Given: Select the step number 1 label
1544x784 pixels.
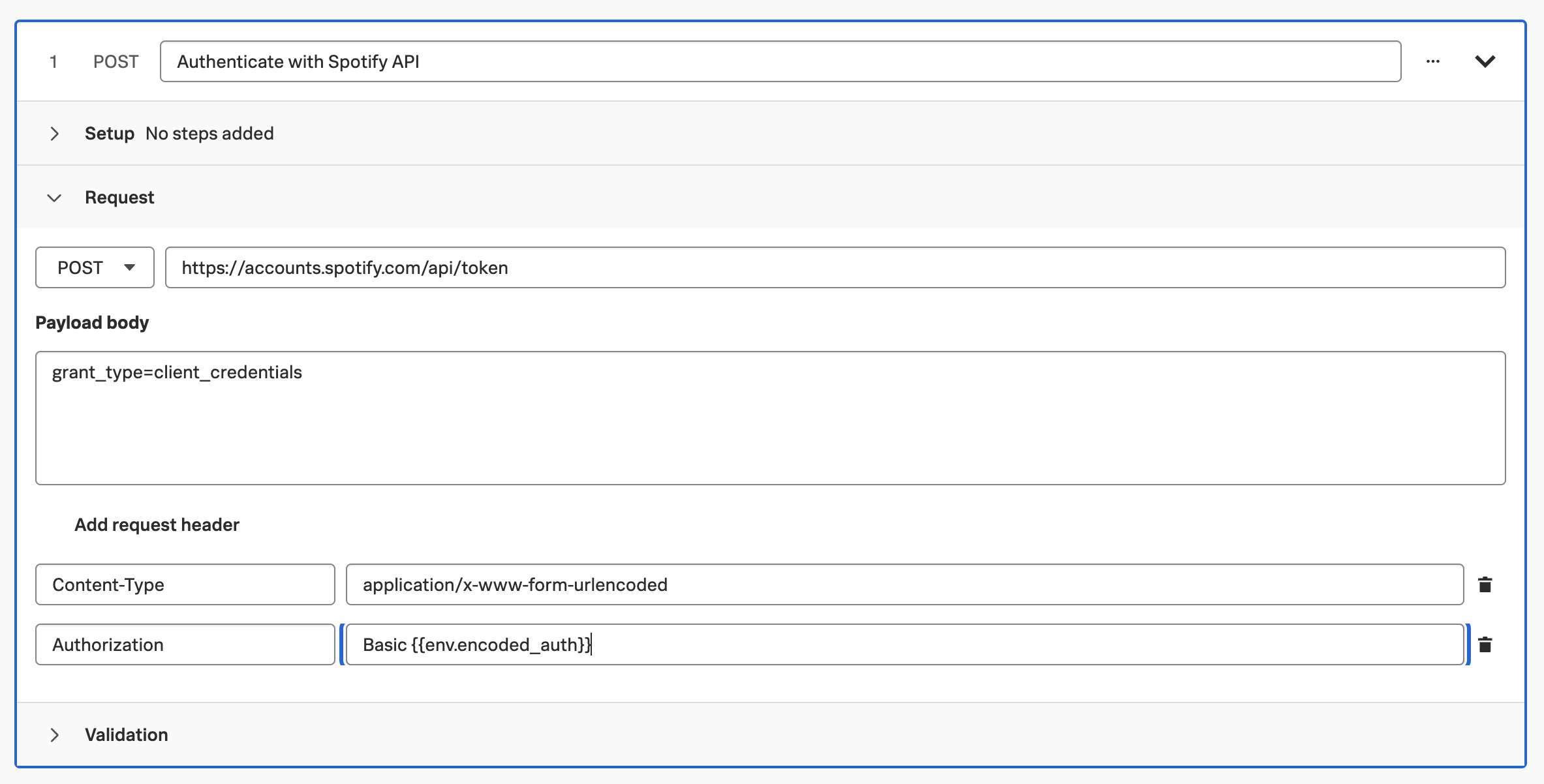Looking at the screenshot, I should tap(54, 61).
